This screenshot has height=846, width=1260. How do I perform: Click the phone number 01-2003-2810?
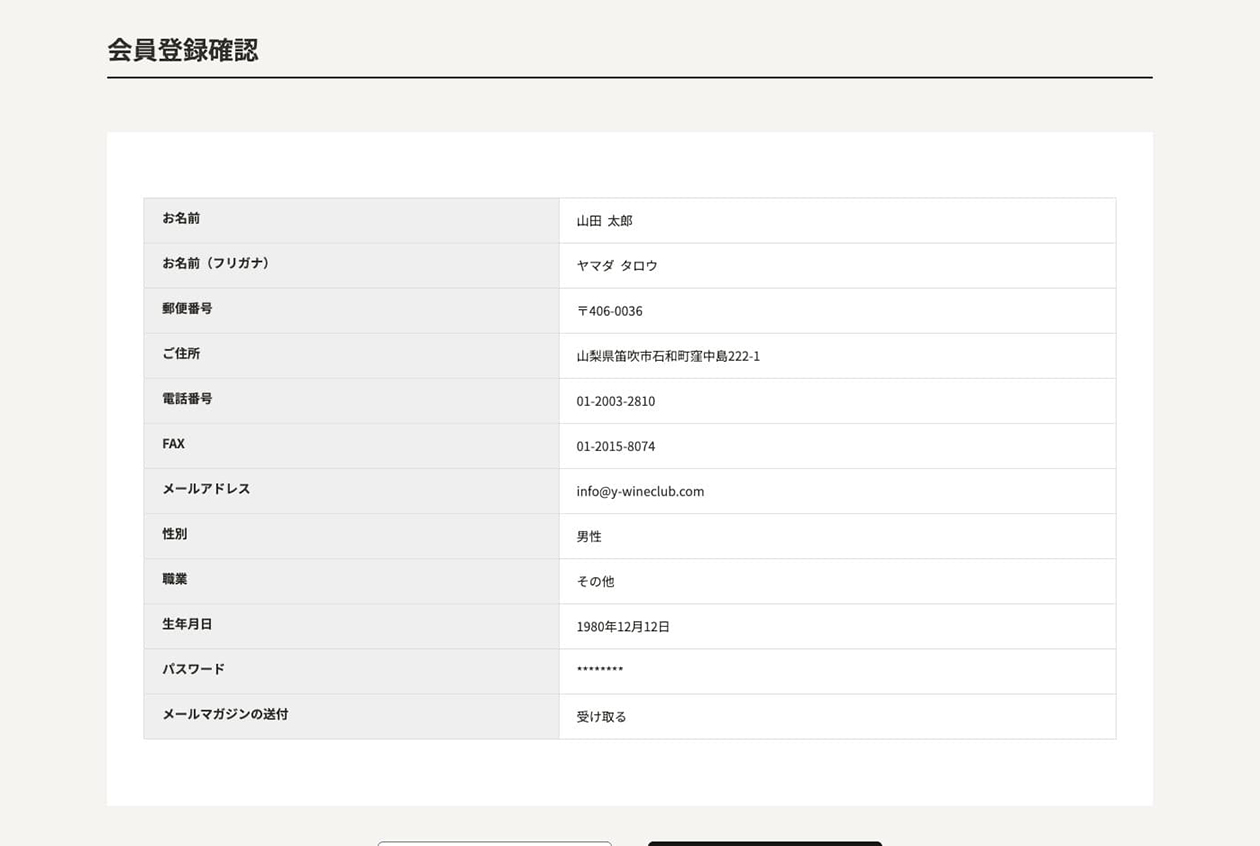pos(616,401)
